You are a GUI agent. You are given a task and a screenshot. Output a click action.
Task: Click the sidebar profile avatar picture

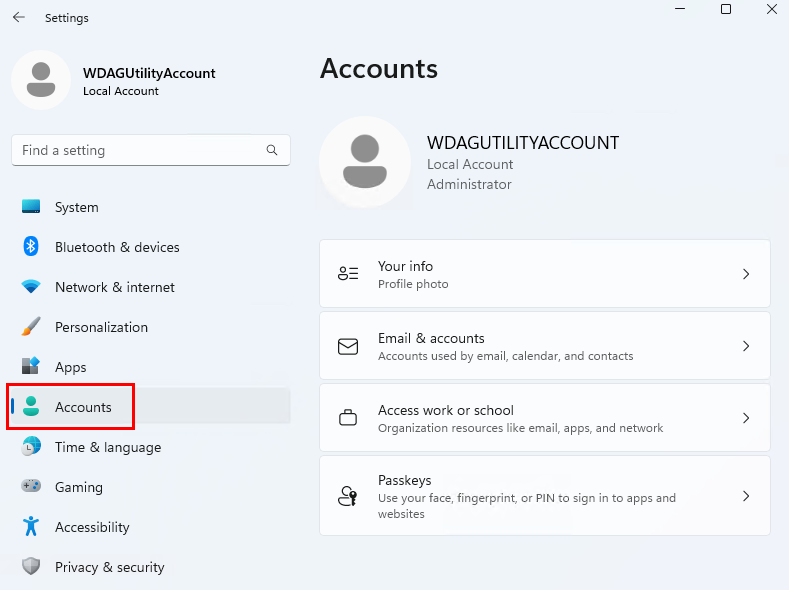[41, 80]
